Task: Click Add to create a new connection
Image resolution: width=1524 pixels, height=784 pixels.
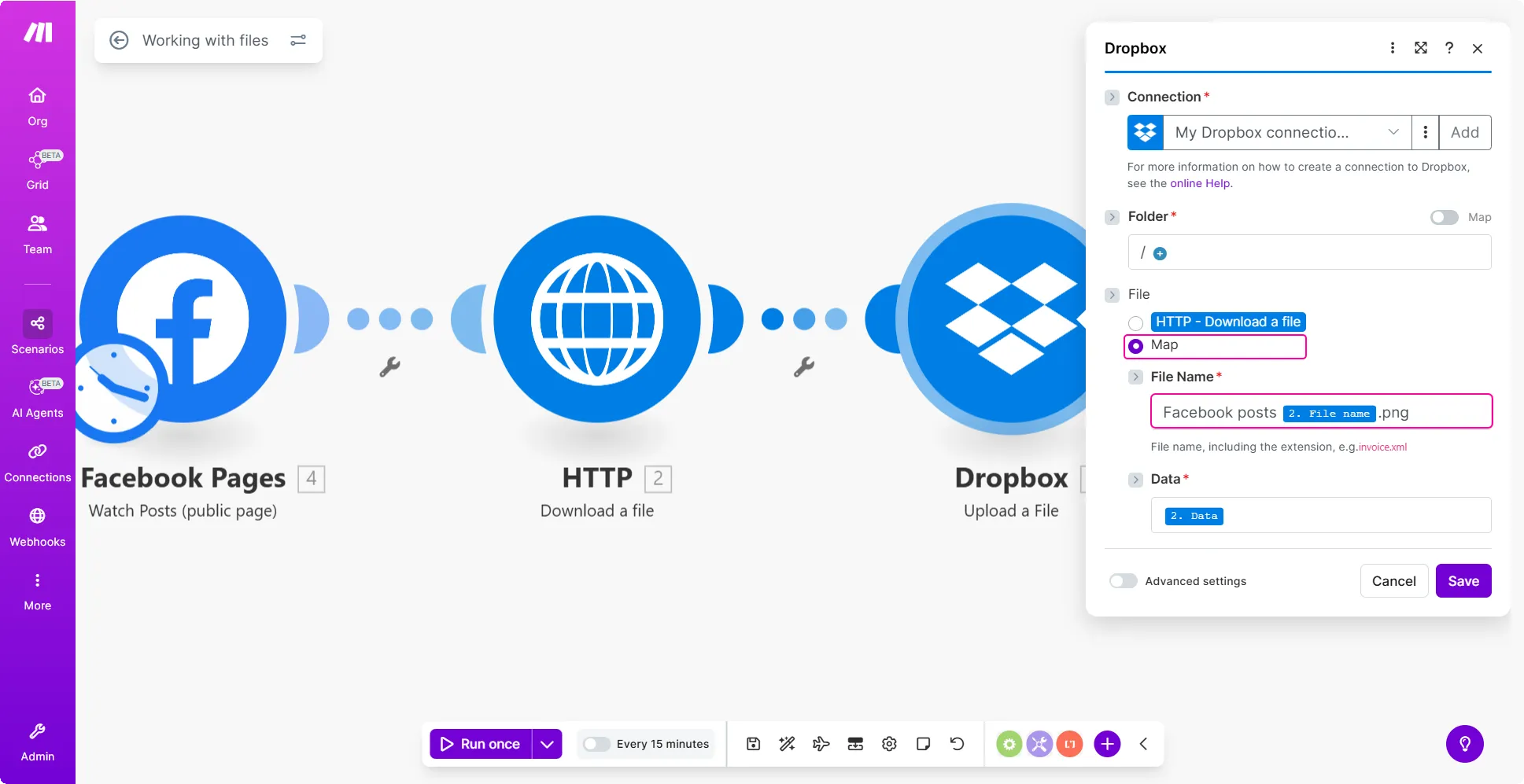Action: point(1465,132)
